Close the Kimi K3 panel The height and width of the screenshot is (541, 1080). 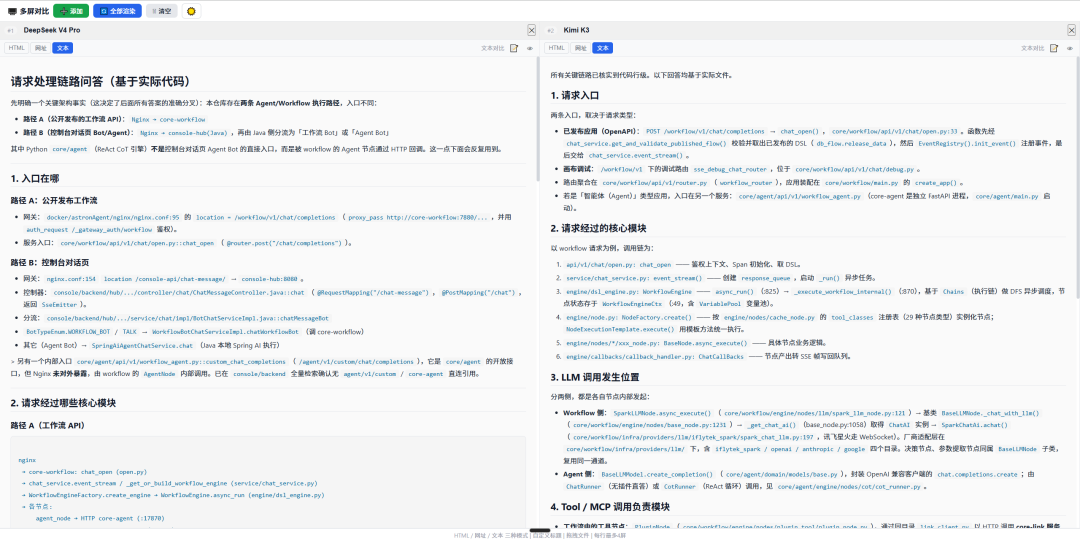[1071, 30]
